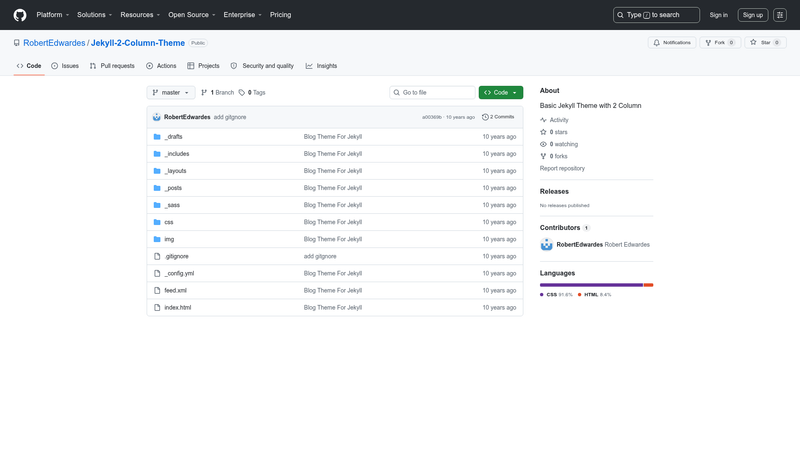Open the RobertEdwardes commit author avatar
Screen dimensions: 800x450
pos(157,117)
